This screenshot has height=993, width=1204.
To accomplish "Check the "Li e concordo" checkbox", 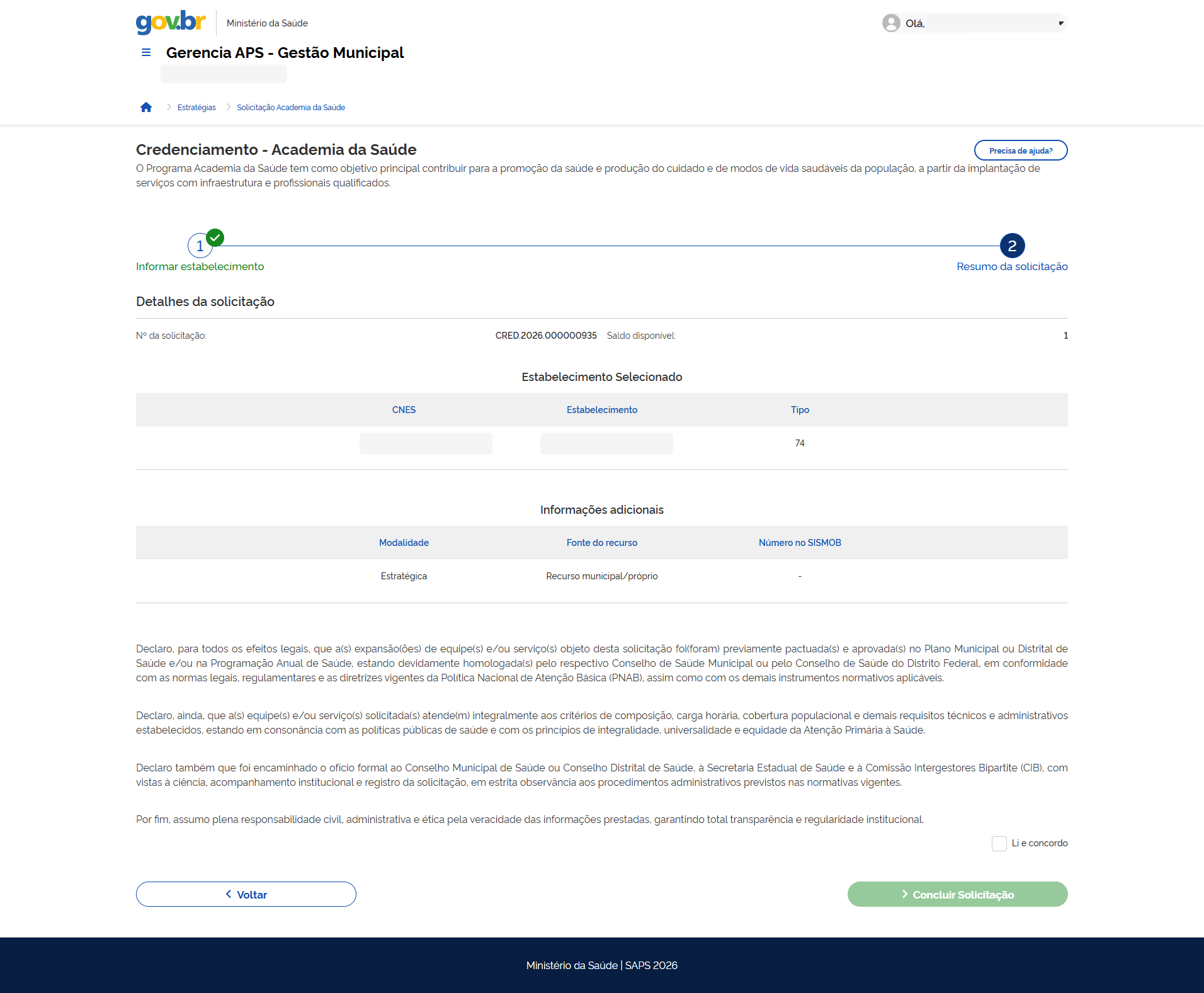I will point(999,844).
